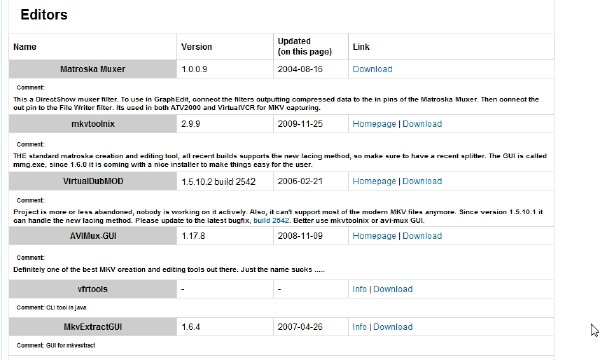Select version value 1.6.4

tap(191, 327)
